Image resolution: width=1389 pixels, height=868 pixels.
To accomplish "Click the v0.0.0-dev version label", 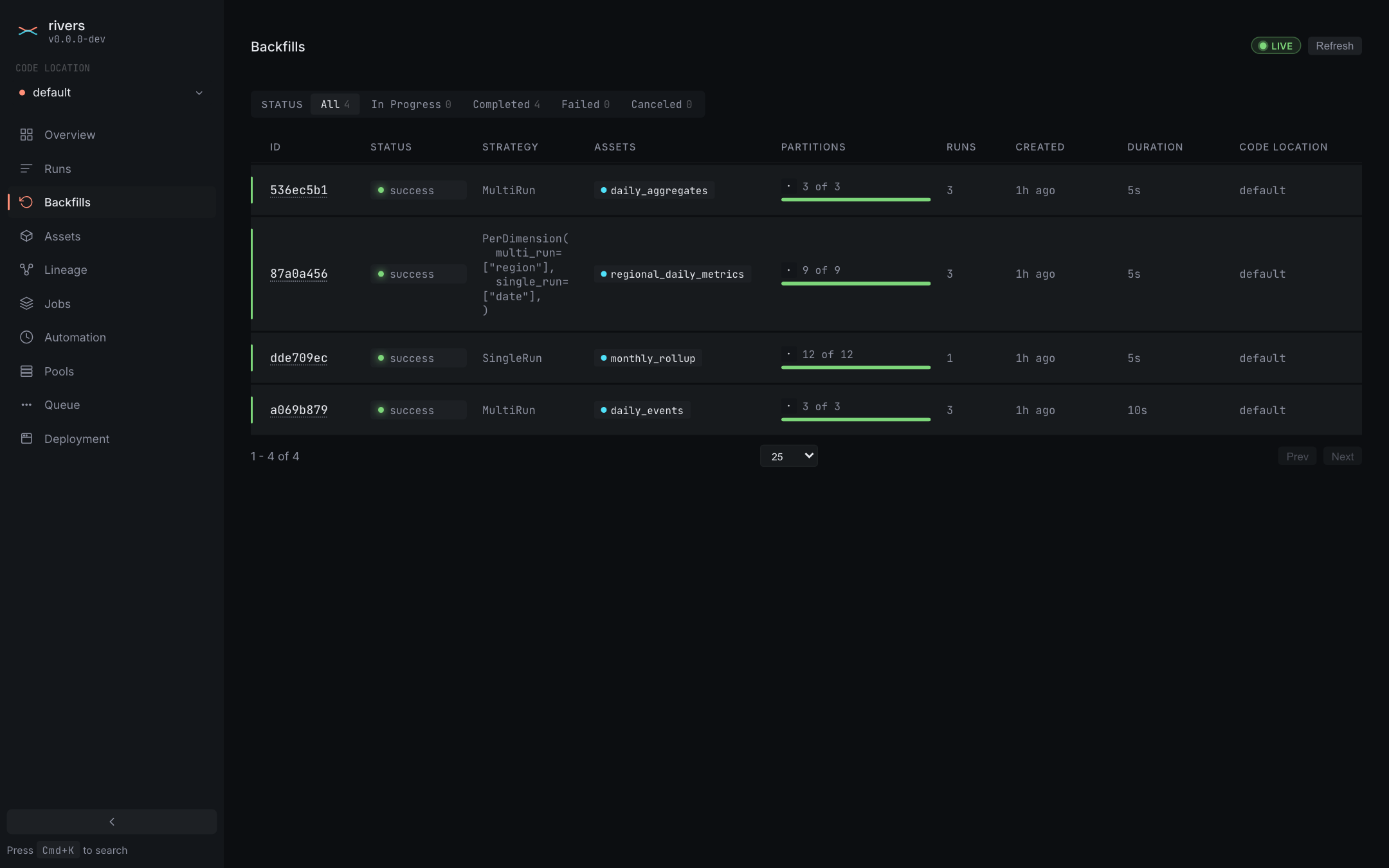I will pyautogui.click(x=77, y=39).
